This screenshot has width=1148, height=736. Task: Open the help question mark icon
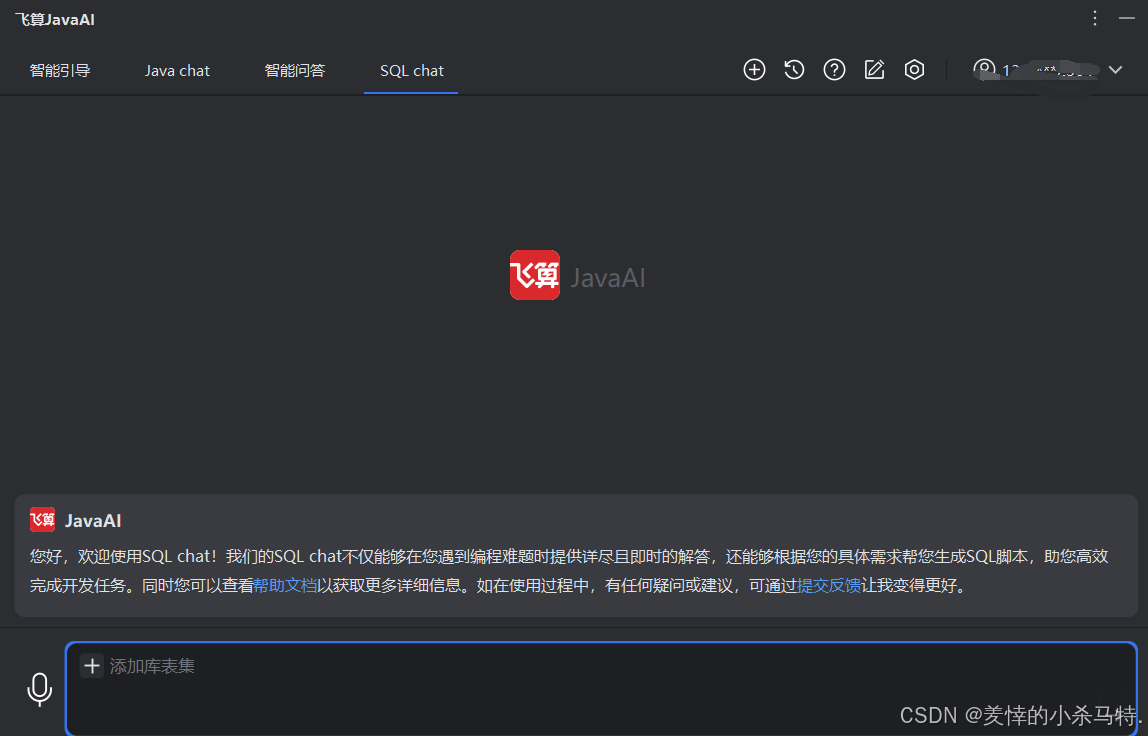834,70
